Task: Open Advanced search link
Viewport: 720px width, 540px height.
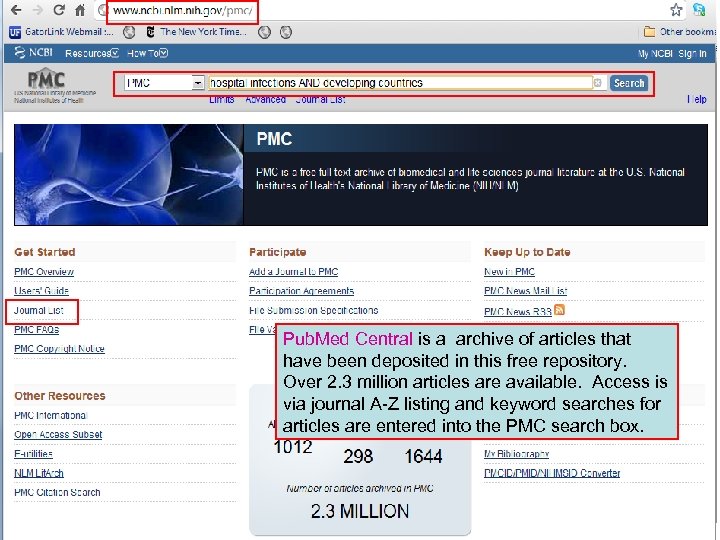Action: click(x=265, y=100)
